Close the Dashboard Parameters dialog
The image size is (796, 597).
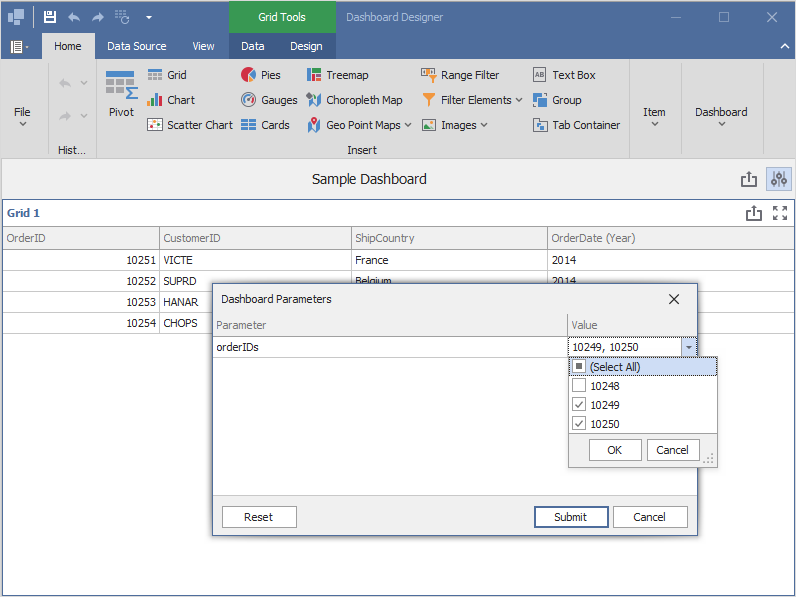click(674, 300)
